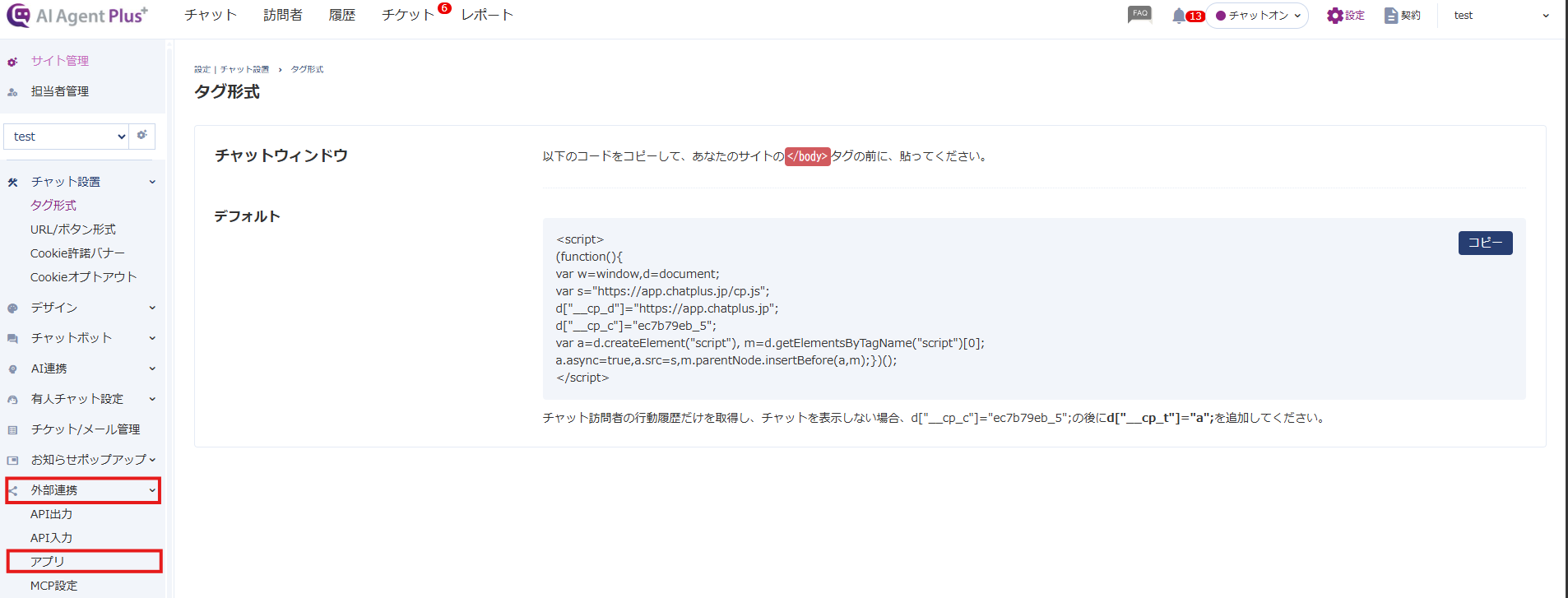
Task: Click the デザイン palette icon
Action: (x=12, y=308)
